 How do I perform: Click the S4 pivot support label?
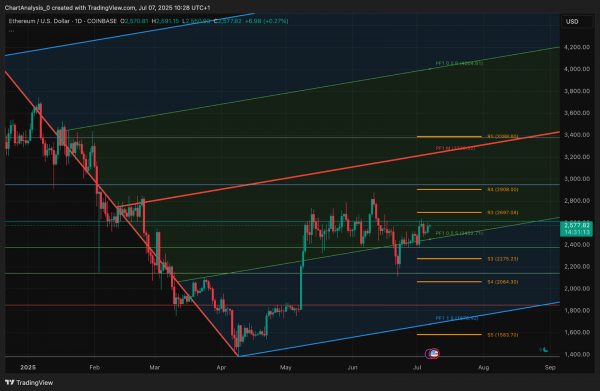pos(503,282)
